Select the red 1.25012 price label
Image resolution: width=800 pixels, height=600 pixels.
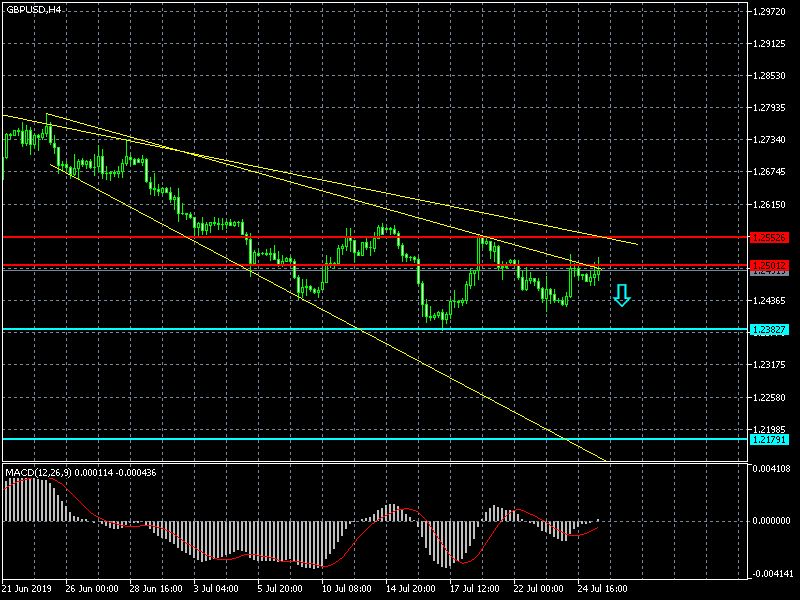point(769,265)
